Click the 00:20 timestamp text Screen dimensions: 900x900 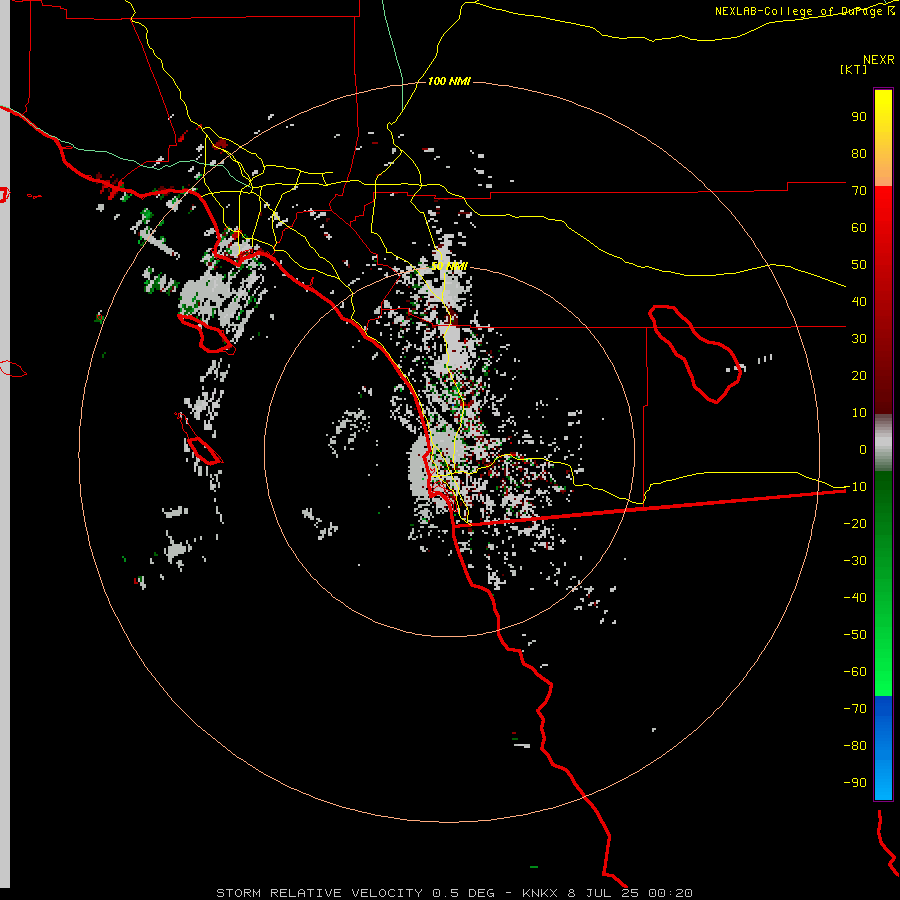[x=670, y=893]
